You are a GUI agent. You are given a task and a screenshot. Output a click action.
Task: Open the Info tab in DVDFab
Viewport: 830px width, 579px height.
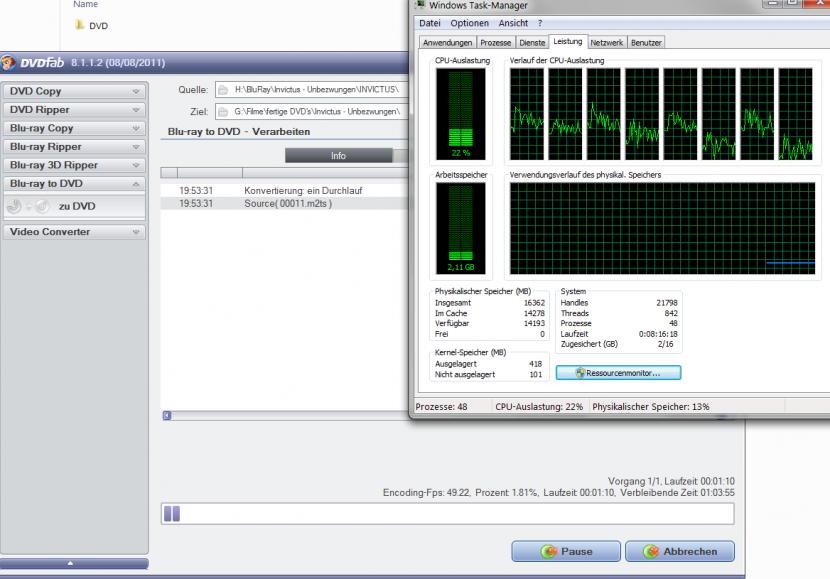click(x=338, y=156)
